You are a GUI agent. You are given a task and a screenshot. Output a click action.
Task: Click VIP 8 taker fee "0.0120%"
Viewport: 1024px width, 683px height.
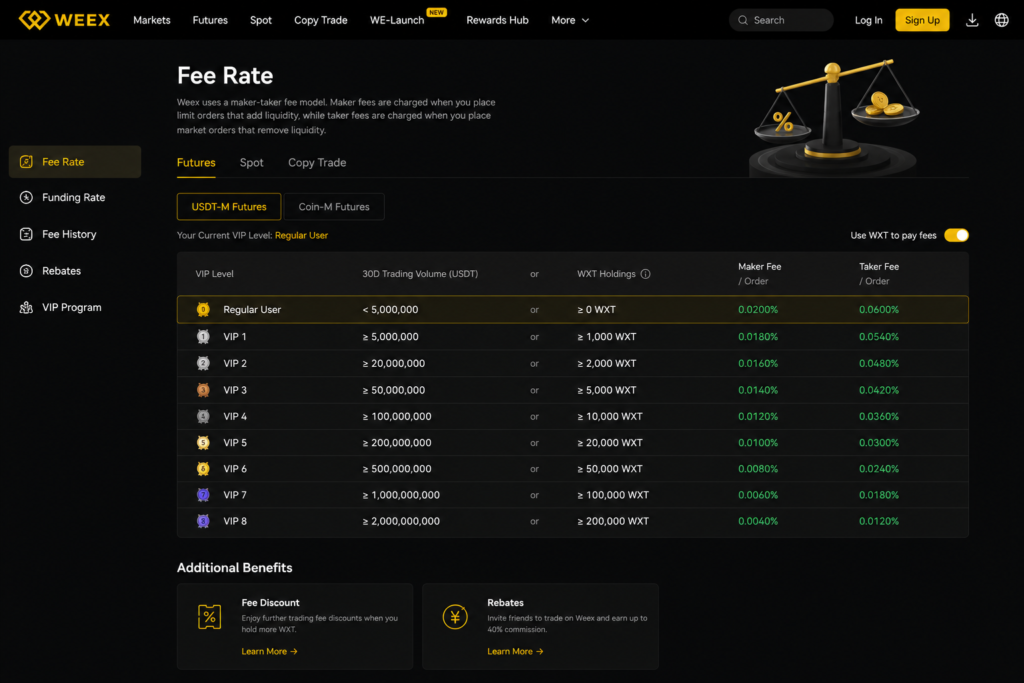(x=878, y=521)
